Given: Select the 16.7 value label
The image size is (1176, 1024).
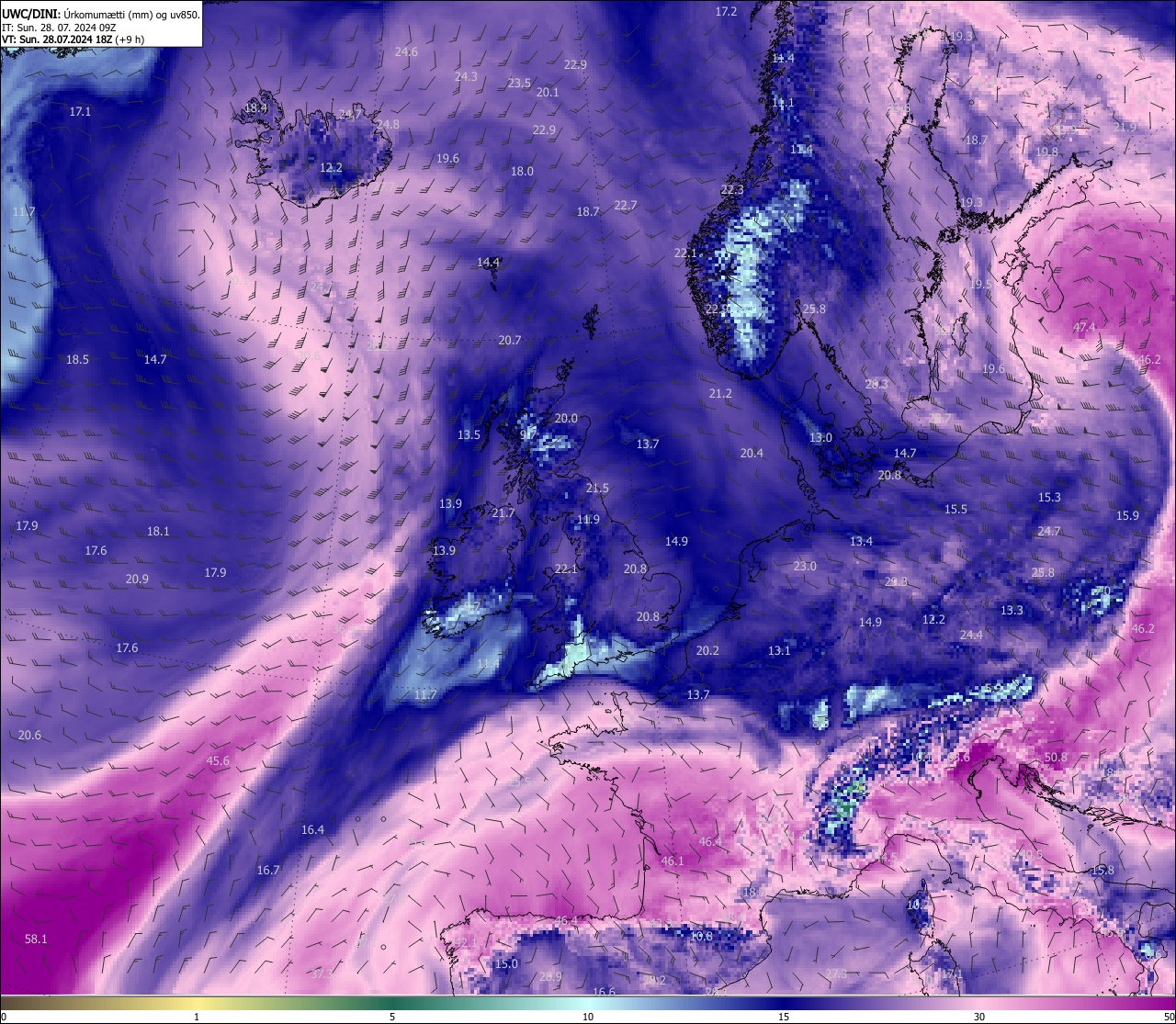Looking at the screenshot, I should 268,870.
